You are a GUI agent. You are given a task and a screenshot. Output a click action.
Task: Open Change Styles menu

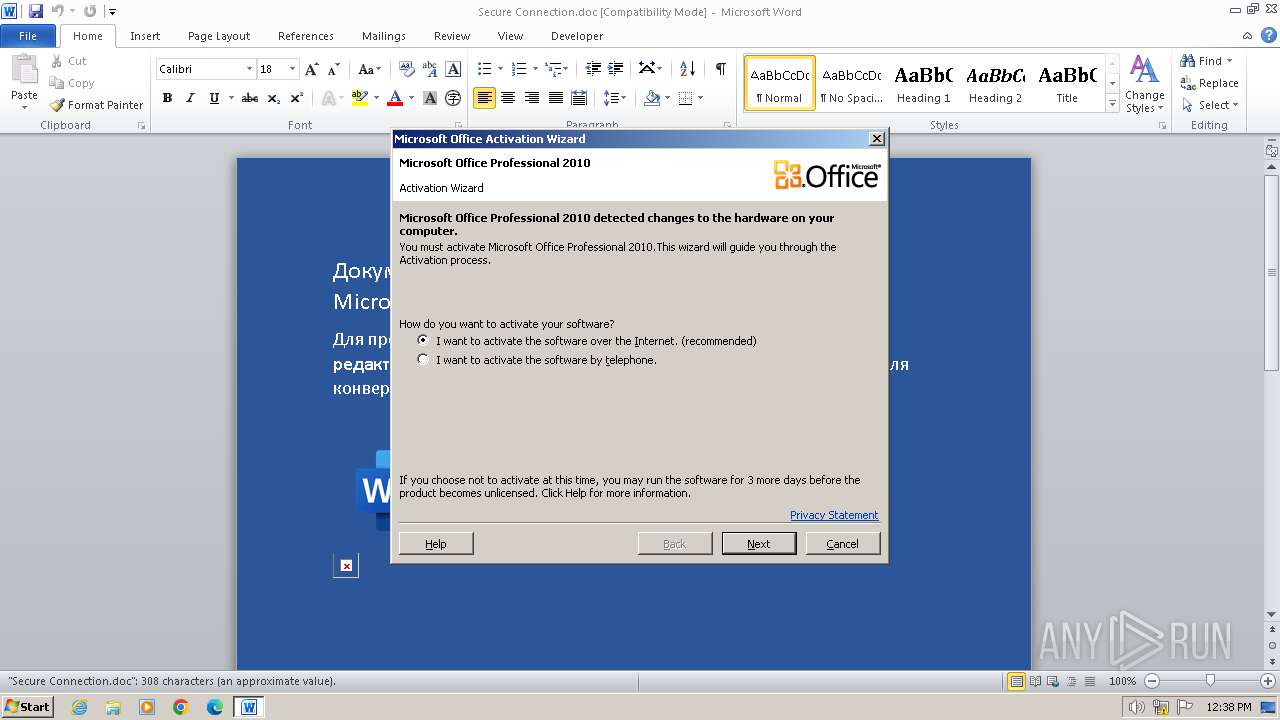click(1145, 84)
